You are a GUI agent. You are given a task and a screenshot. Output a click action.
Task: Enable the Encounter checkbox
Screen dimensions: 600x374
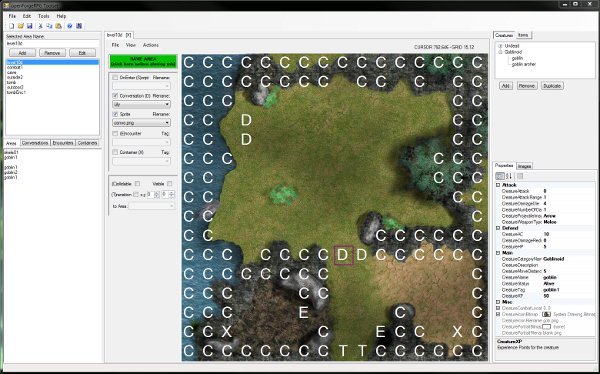tap(115, 133)
